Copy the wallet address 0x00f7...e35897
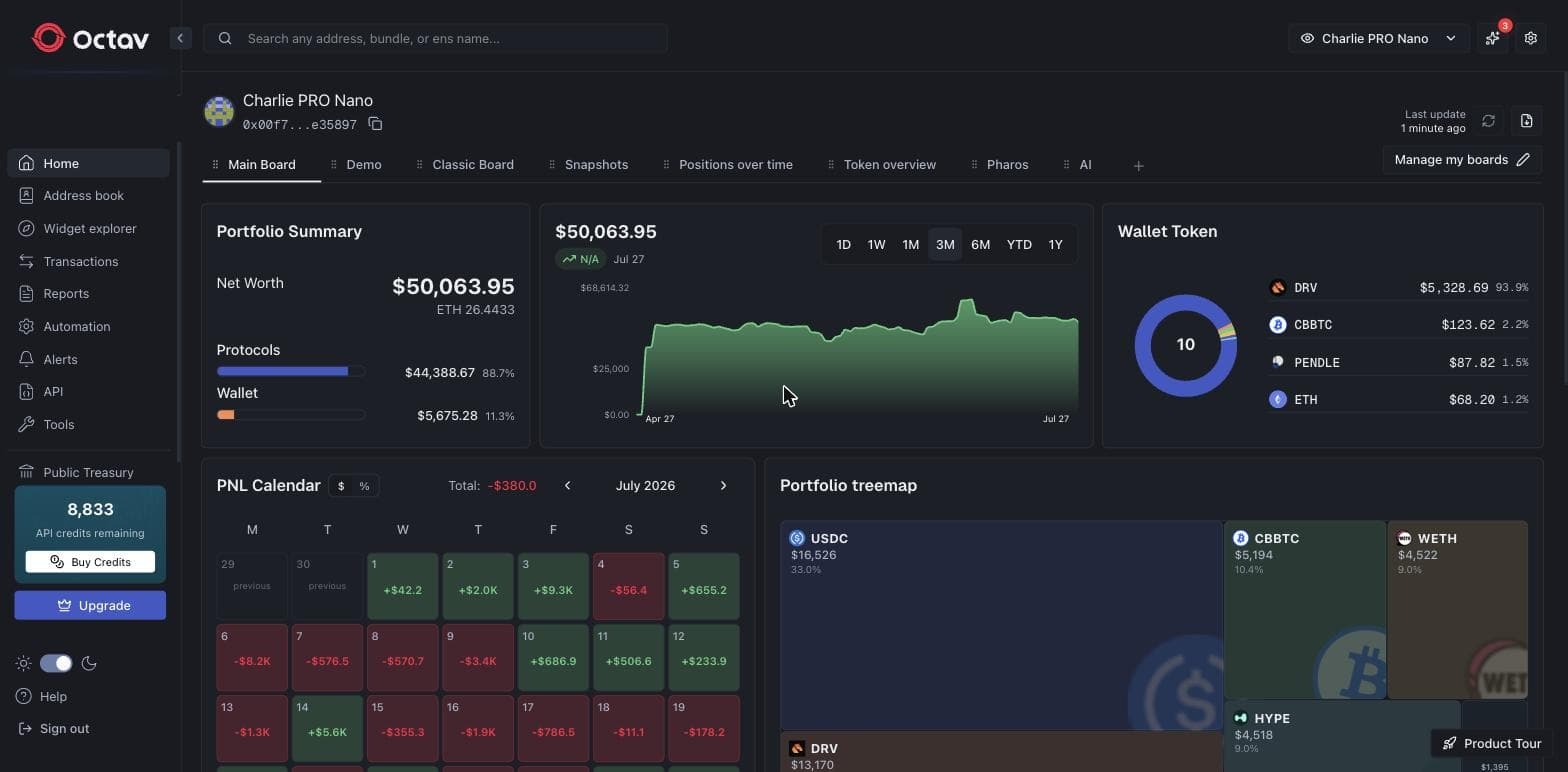 [x=375, y=124]
